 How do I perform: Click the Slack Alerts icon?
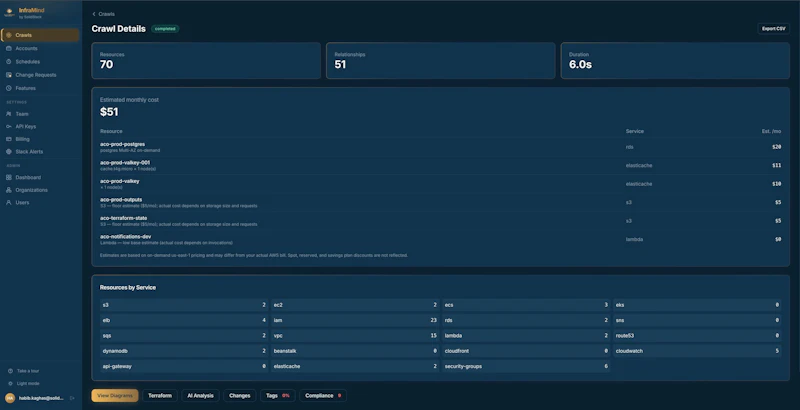[9, 152]
